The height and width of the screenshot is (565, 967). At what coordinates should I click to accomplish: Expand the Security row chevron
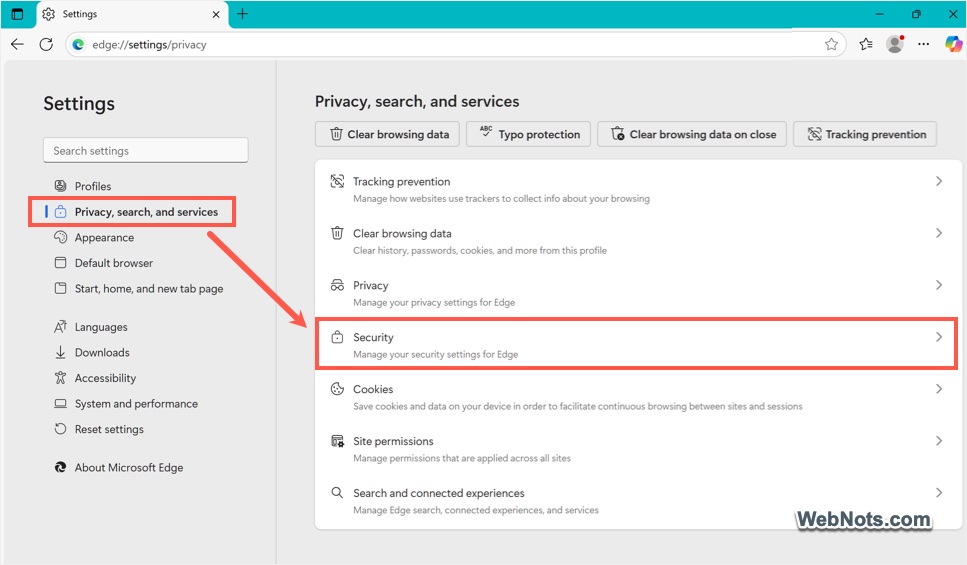pyautogui.click(x=939, y=337)
